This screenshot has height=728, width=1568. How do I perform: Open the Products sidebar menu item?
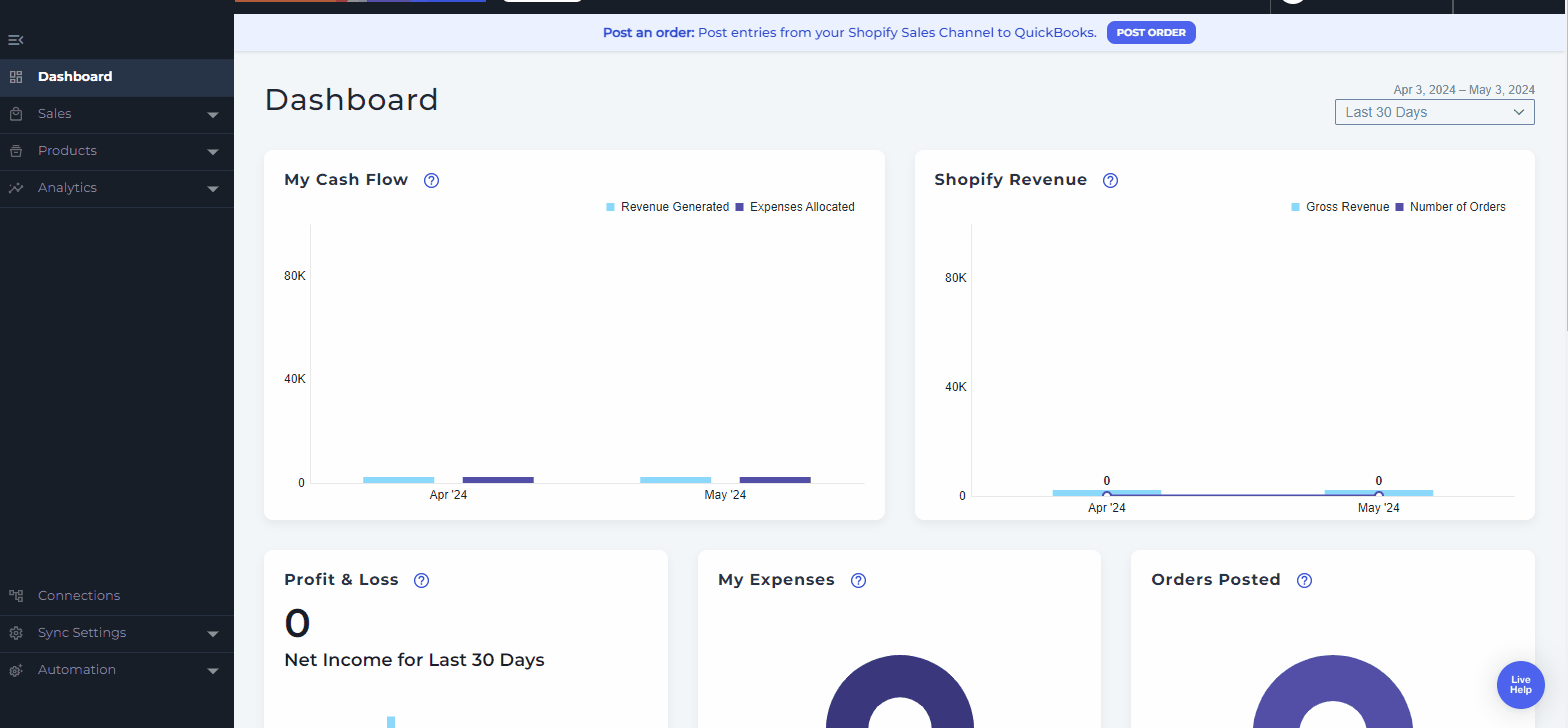click(x=67, y=151)
